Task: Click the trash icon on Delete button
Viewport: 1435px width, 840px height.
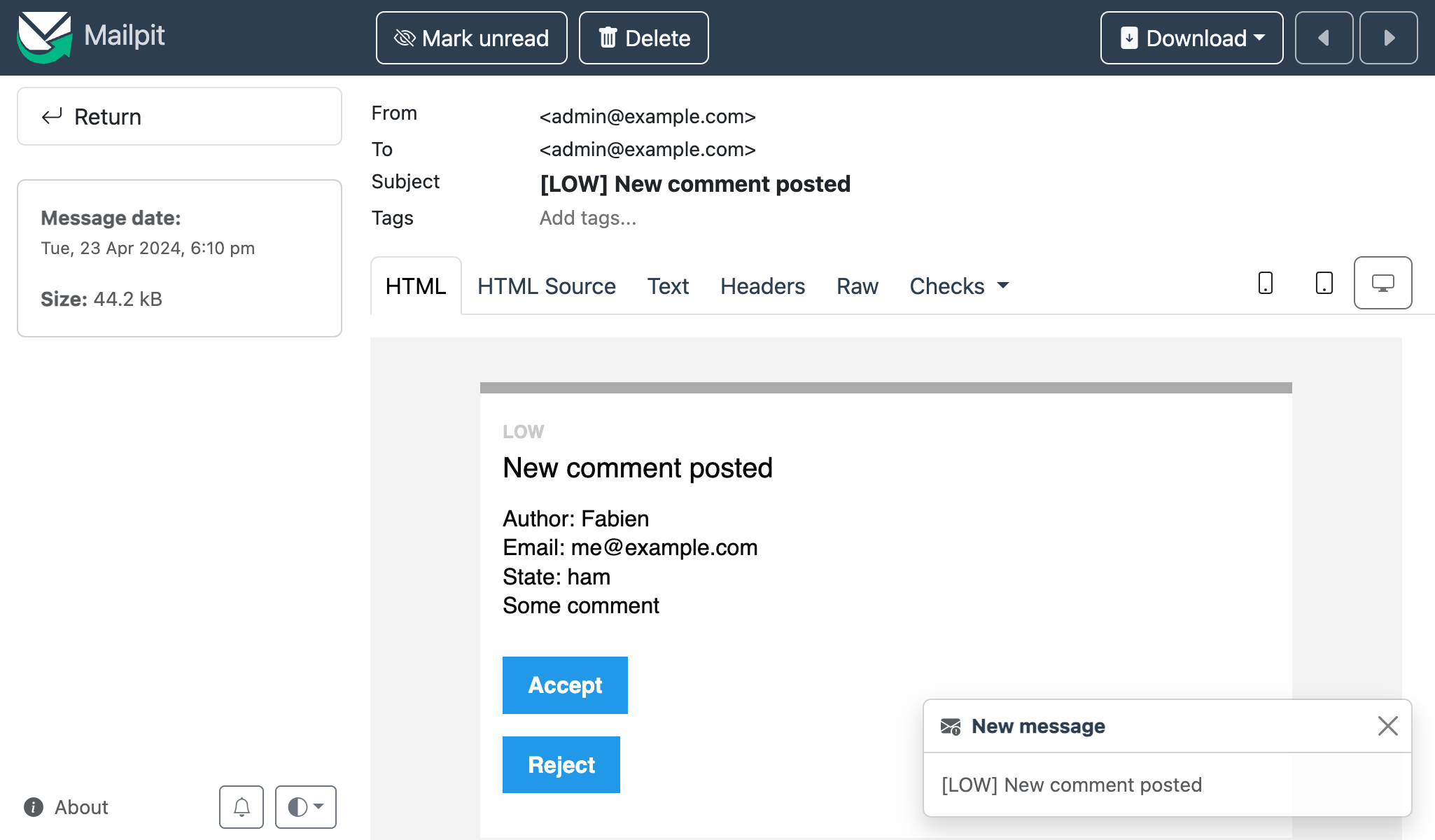Action: pos(608,37)
